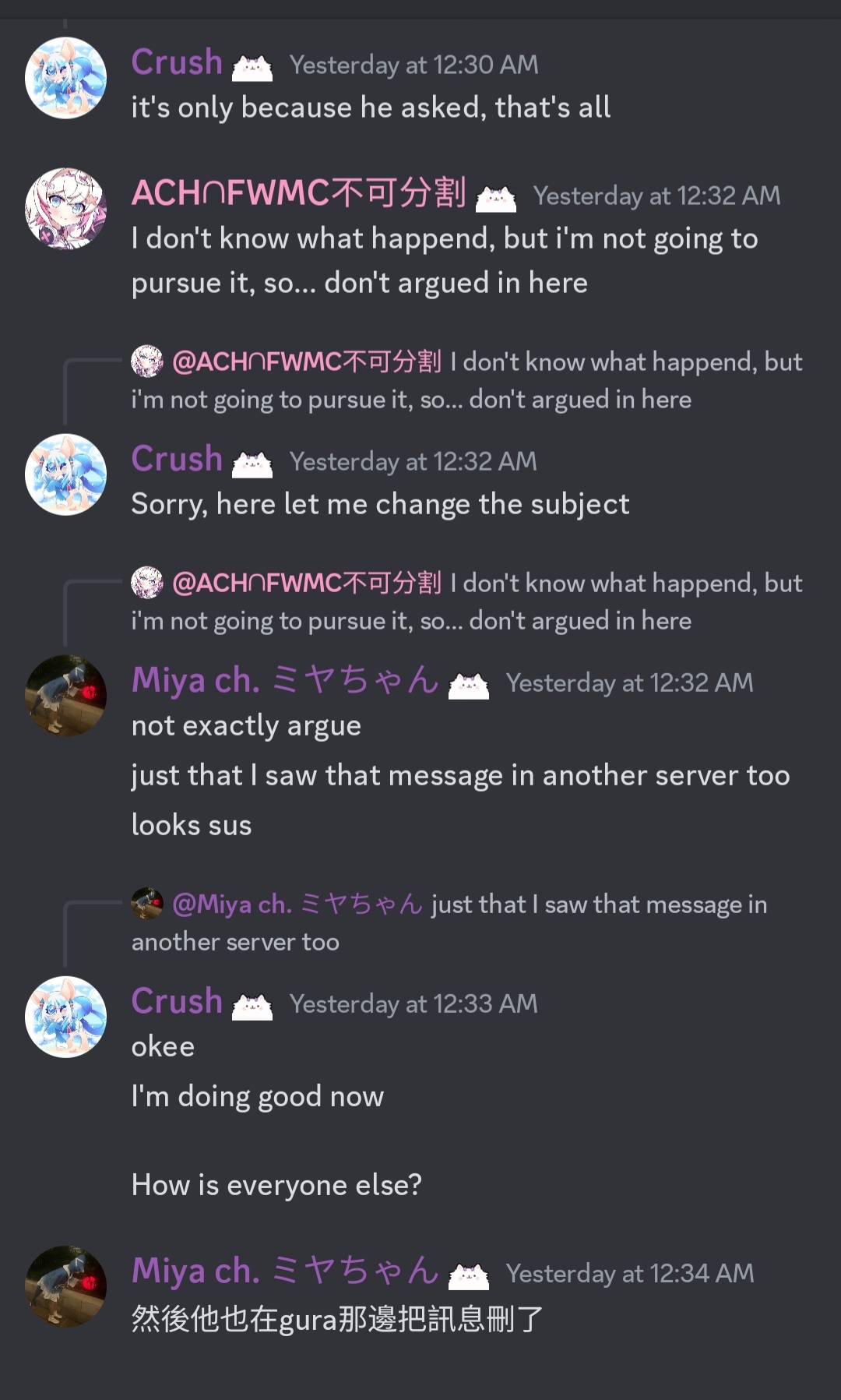The width and height of the screenshot is (841, 1400).
Task: Click @Miya ch. ミヤちゃん mention in reply preview
Action: pyautogui.click(x=297, y=904)
